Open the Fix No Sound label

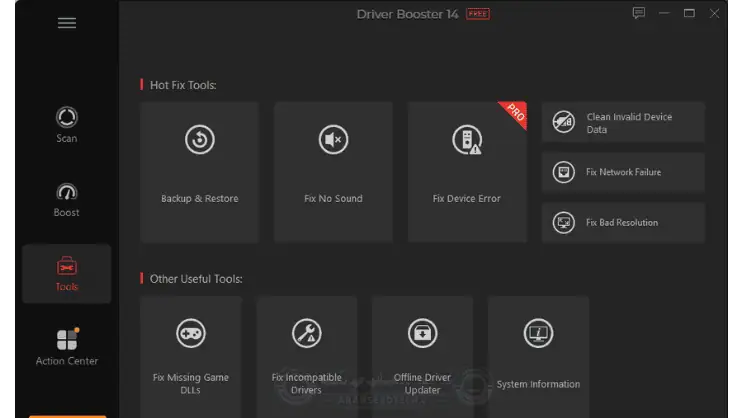coord(333,199)
